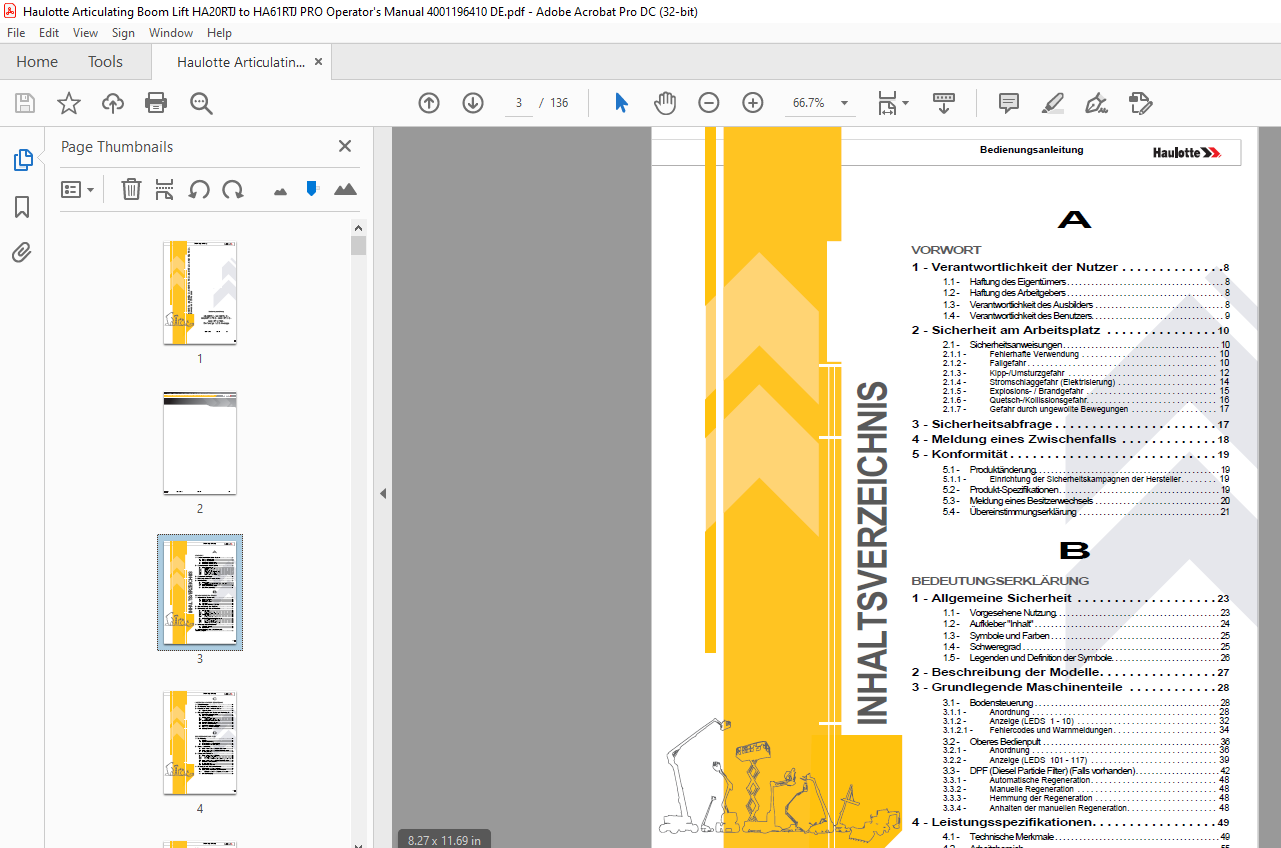Open the thumbnail options dropdown menu
Image resolution: width=1281 pixels, height=848 pixels.
tap(77, 189)
